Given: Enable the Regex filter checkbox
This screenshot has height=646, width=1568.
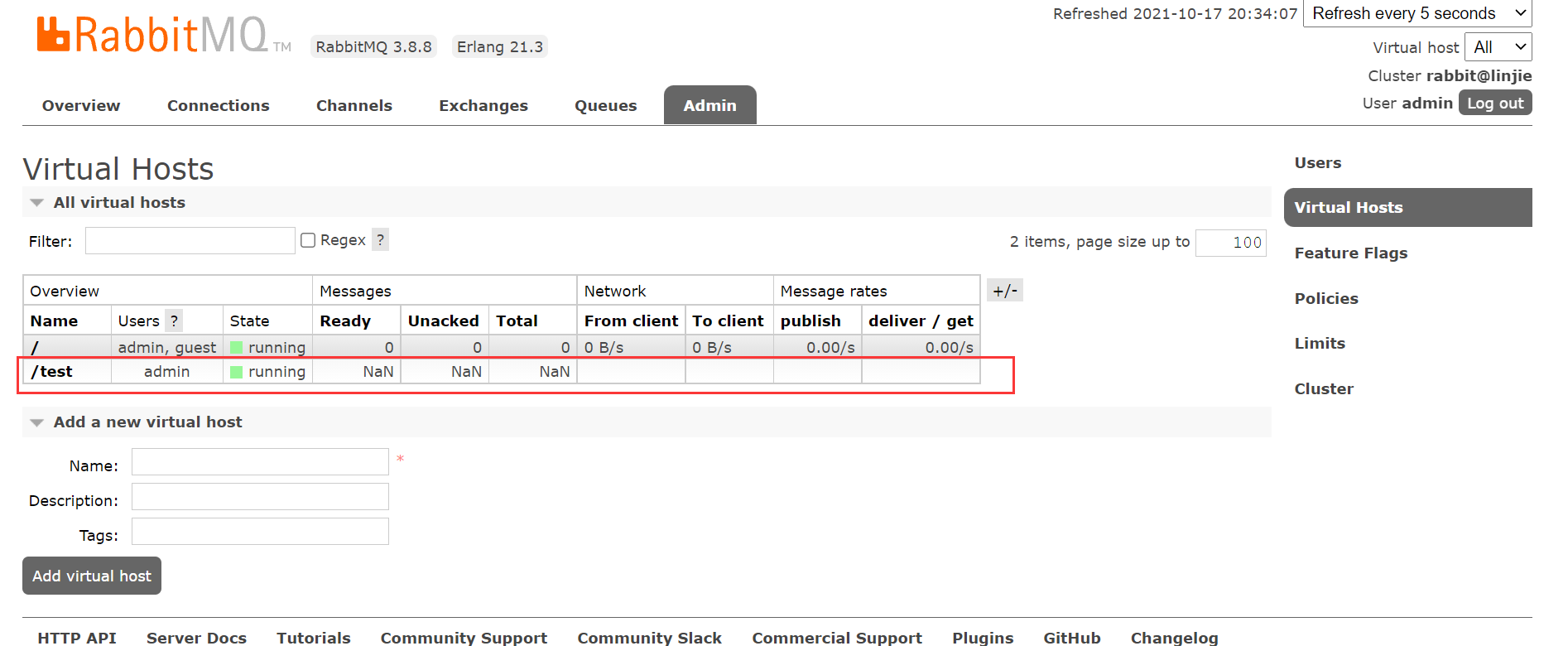Looking at the screenshot, I should [308, 240].
